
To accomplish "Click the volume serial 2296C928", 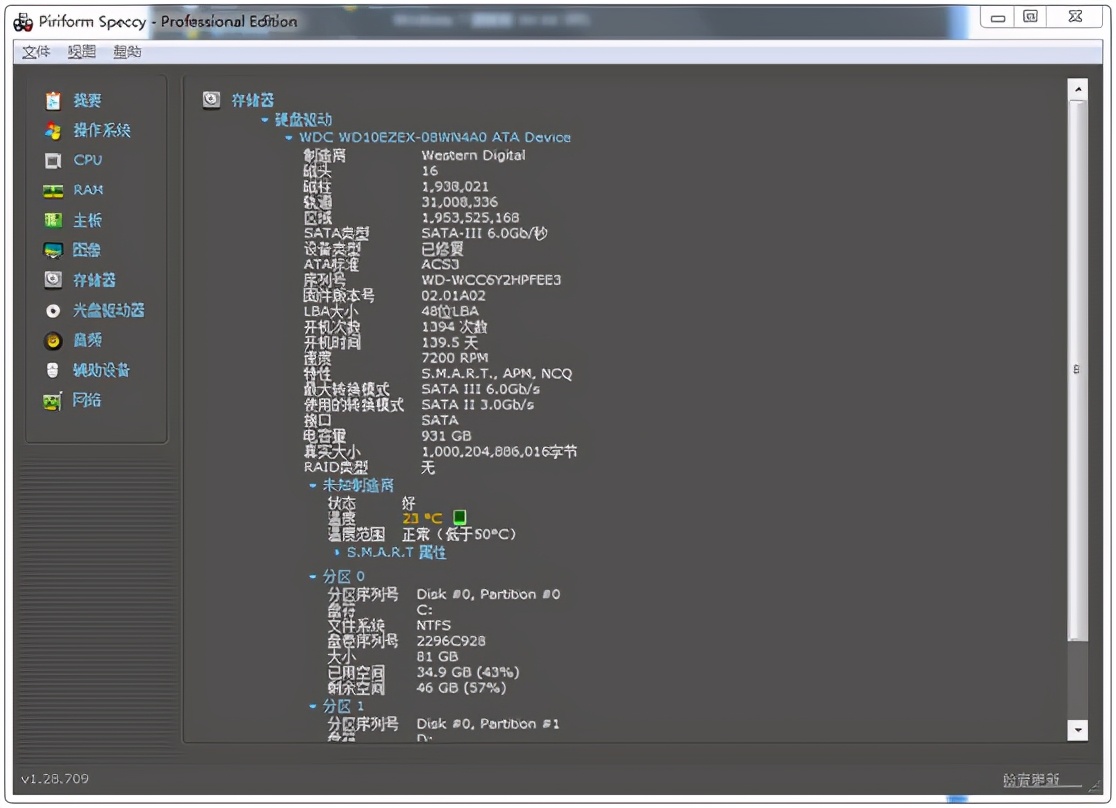I will point(451,641).
